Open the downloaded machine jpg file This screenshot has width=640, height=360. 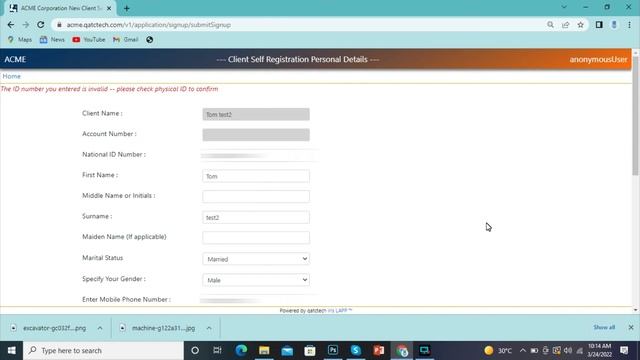[158, 328]
